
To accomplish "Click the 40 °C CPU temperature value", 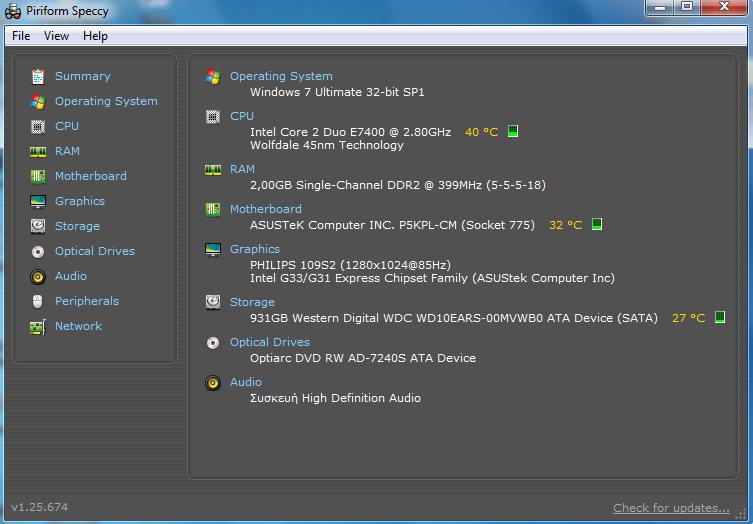I will click(482, 132).
